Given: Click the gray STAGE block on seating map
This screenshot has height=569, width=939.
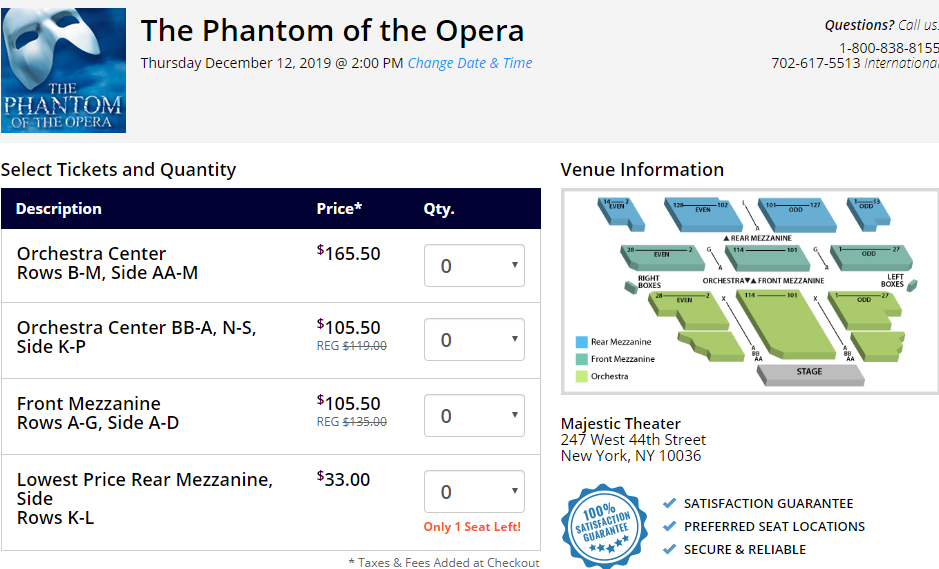Looking at the screenshot, I should point(810,375).
